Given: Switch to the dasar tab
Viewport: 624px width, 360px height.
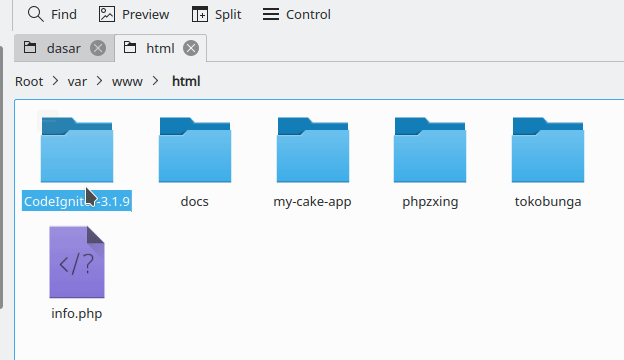Looking at the screenshot, I should [x=64, y=49].
